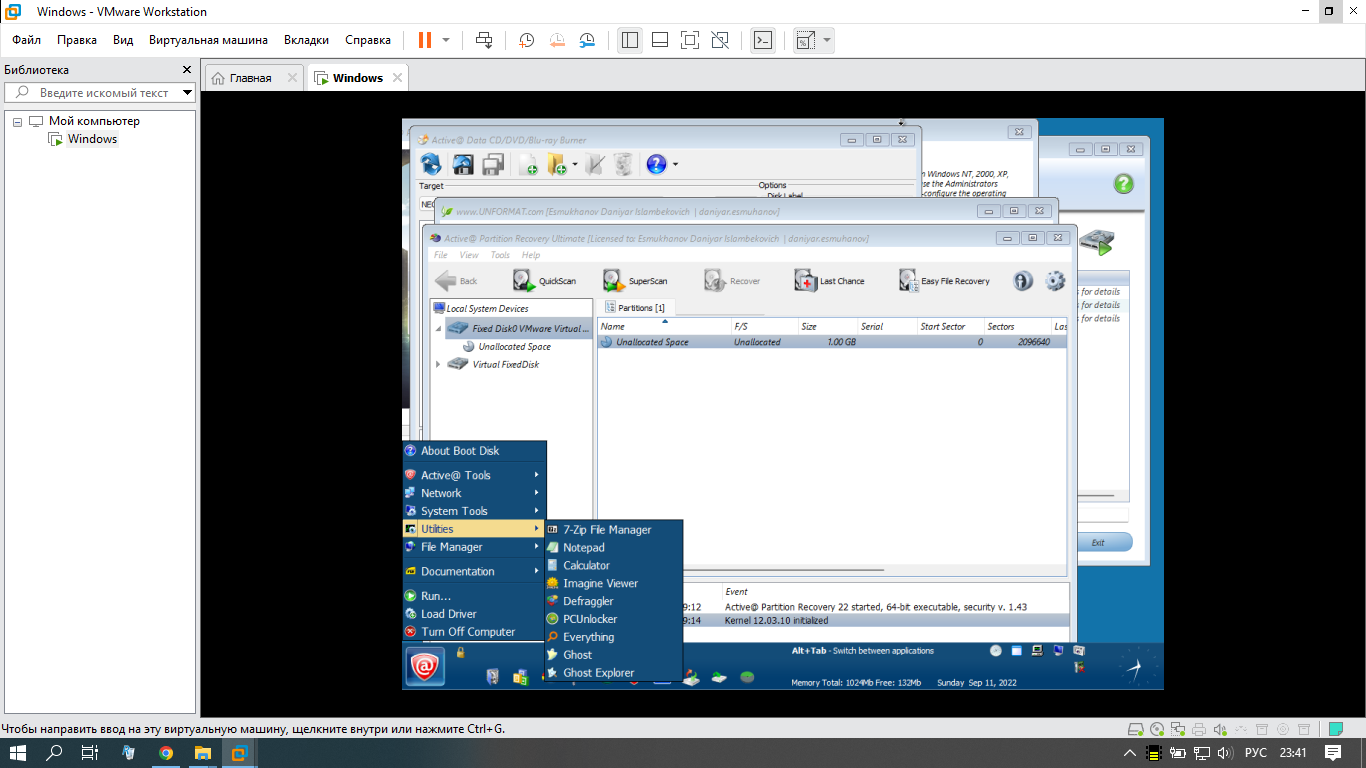Screen dimensions: 1366x768
Task: Open the snapshot manager icon
Action: tap(588, 40)
